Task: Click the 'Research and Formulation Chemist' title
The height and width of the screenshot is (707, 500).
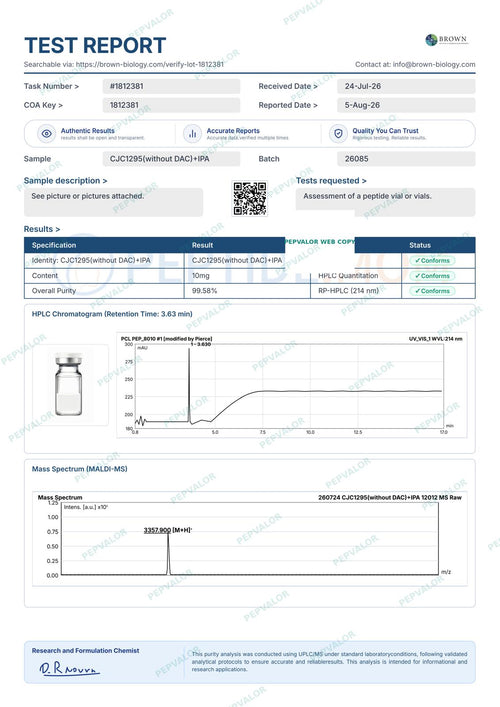Action: point(85,651)
